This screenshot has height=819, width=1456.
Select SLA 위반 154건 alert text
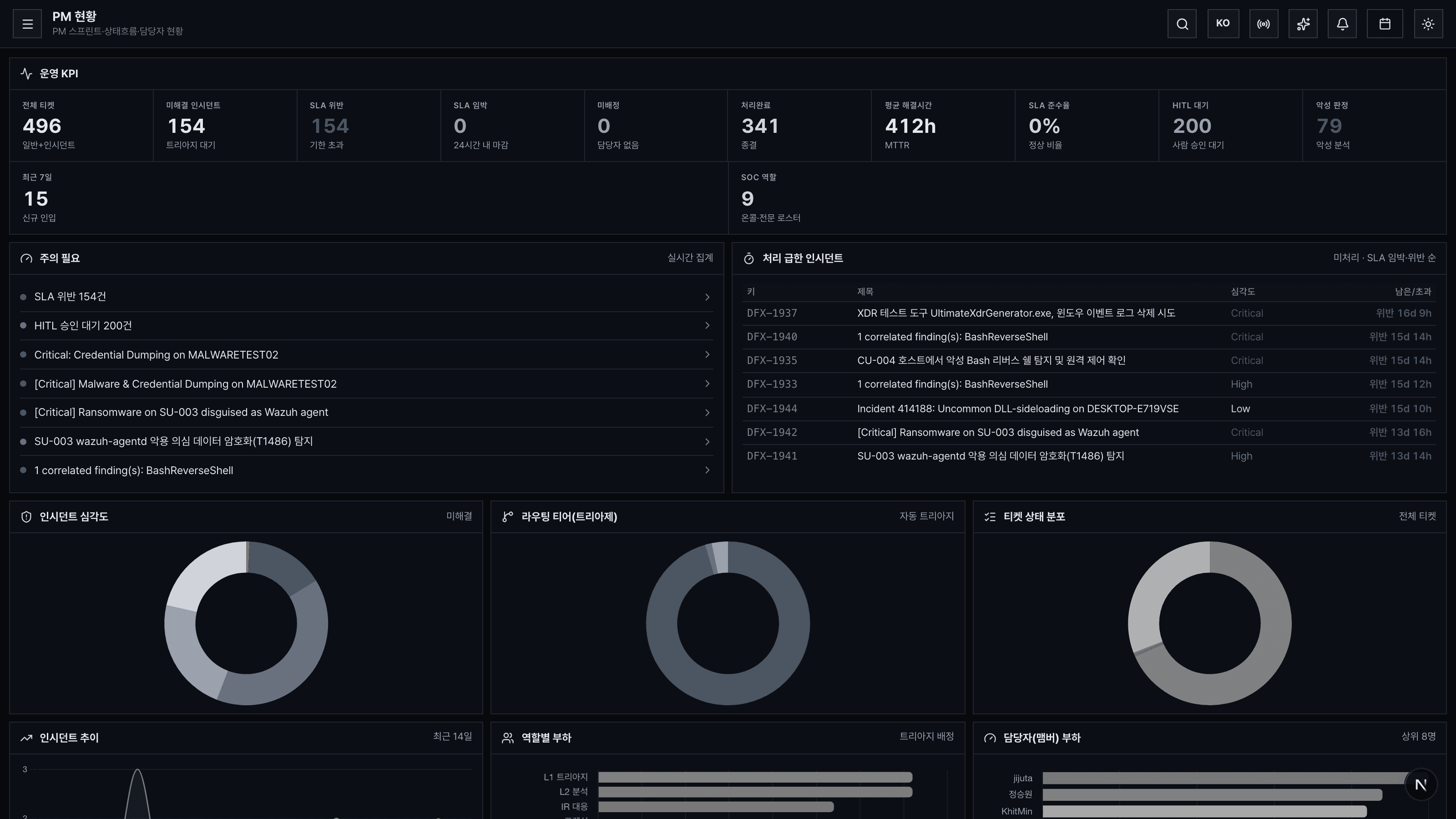(x=70, y=297)
